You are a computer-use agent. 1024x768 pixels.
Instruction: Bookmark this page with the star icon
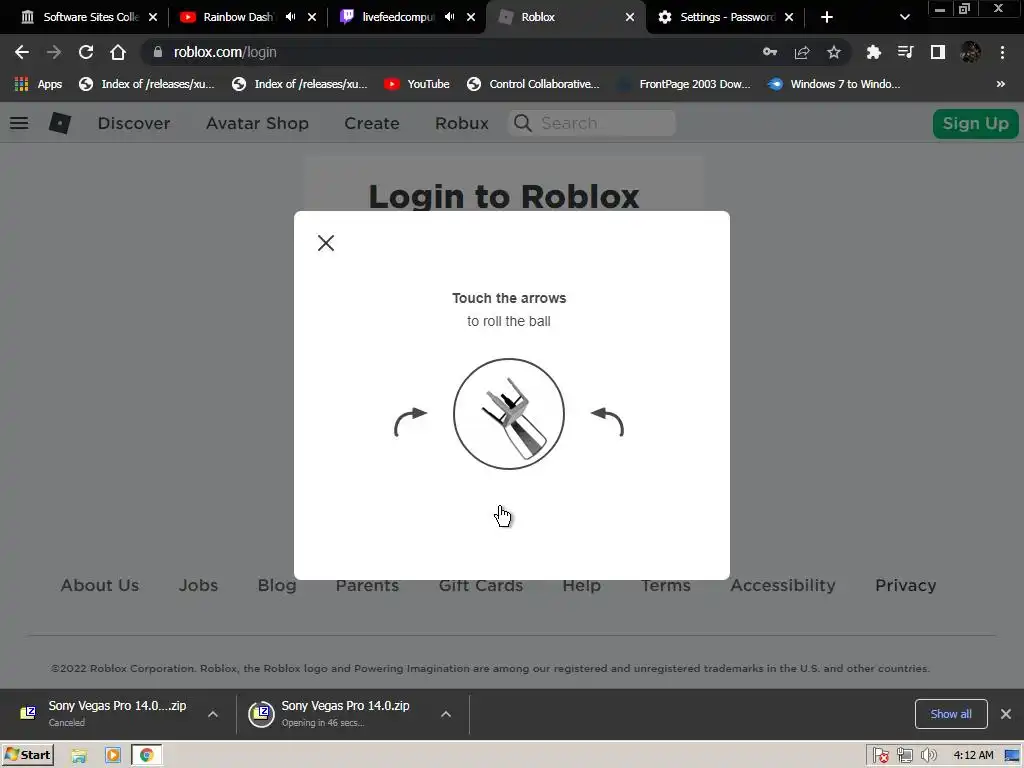pyautogui.click(x=834, y=52)
